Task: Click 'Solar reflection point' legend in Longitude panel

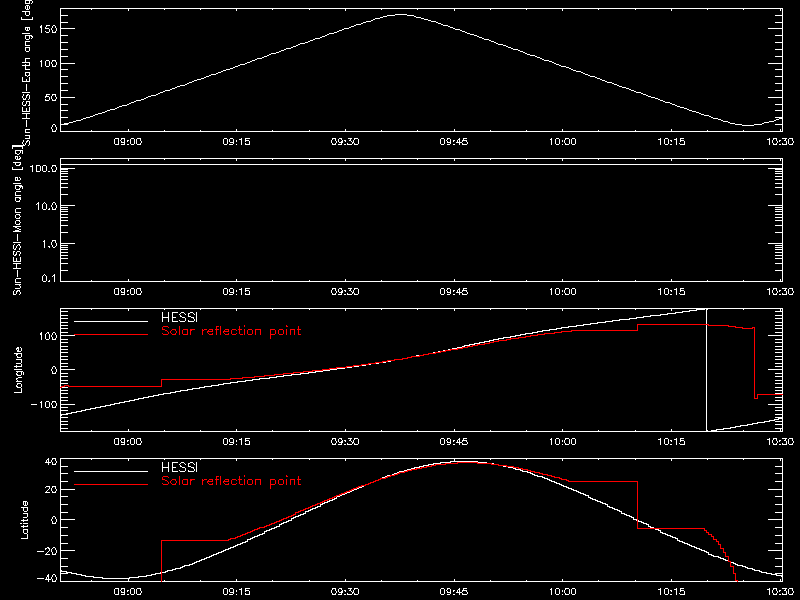Action: click(231, 331)
